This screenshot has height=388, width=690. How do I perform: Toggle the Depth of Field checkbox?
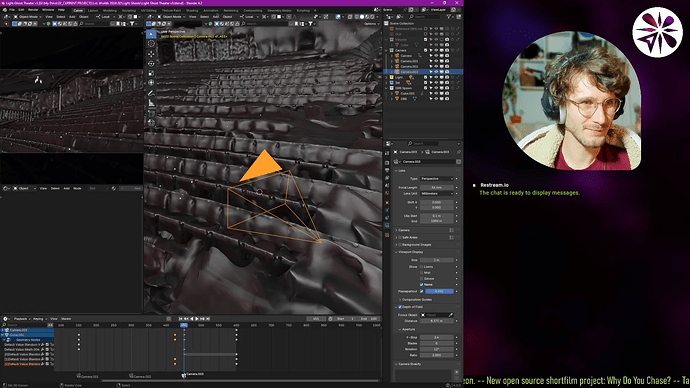[400, 307]
